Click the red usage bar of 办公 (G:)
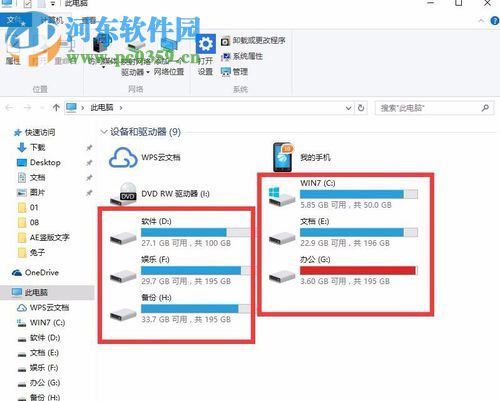The width and height of the screenshot is (500, 401). point(359,270)
